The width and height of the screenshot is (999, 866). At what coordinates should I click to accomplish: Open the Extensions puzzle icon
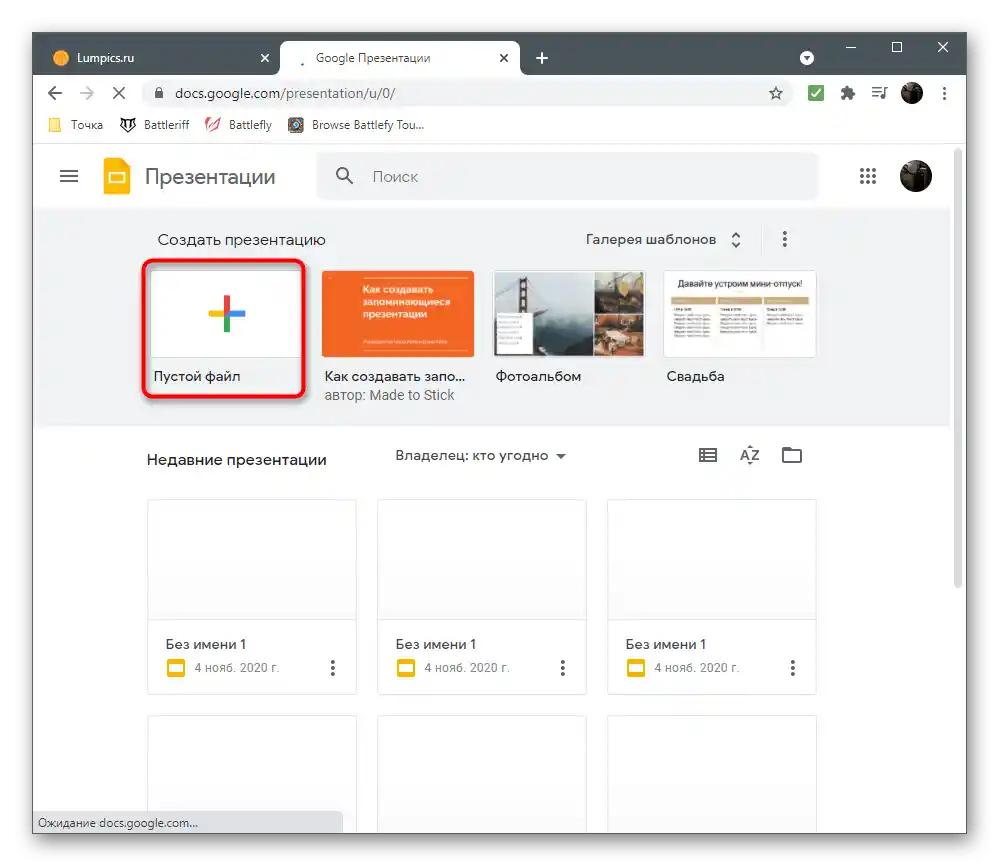(847, 94)
